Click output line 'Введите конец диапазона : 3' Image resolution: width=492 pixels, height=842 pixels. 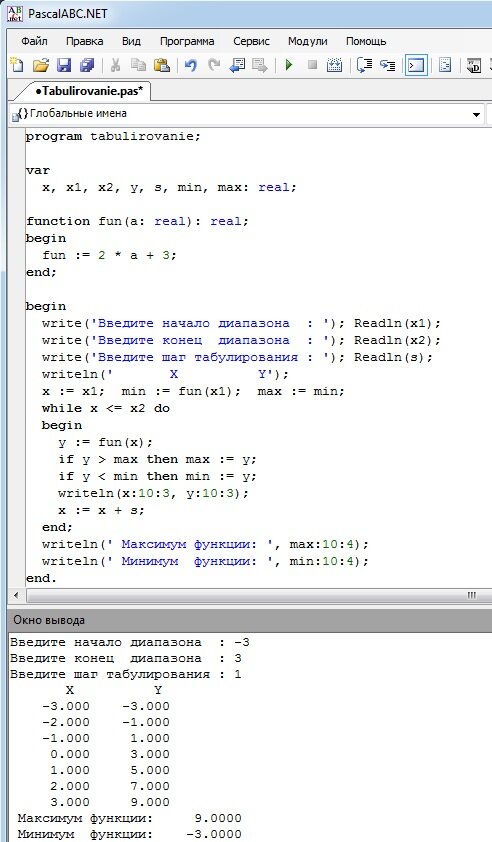126,658
